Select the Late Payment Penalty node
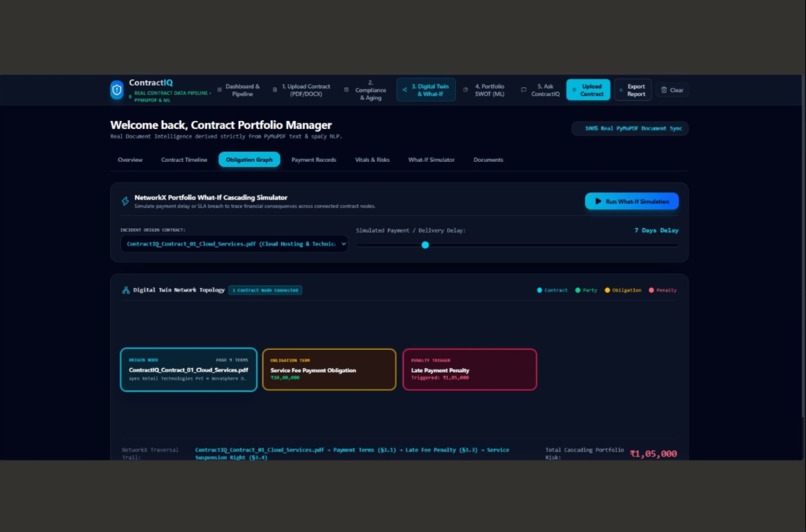 pos(470,370)
